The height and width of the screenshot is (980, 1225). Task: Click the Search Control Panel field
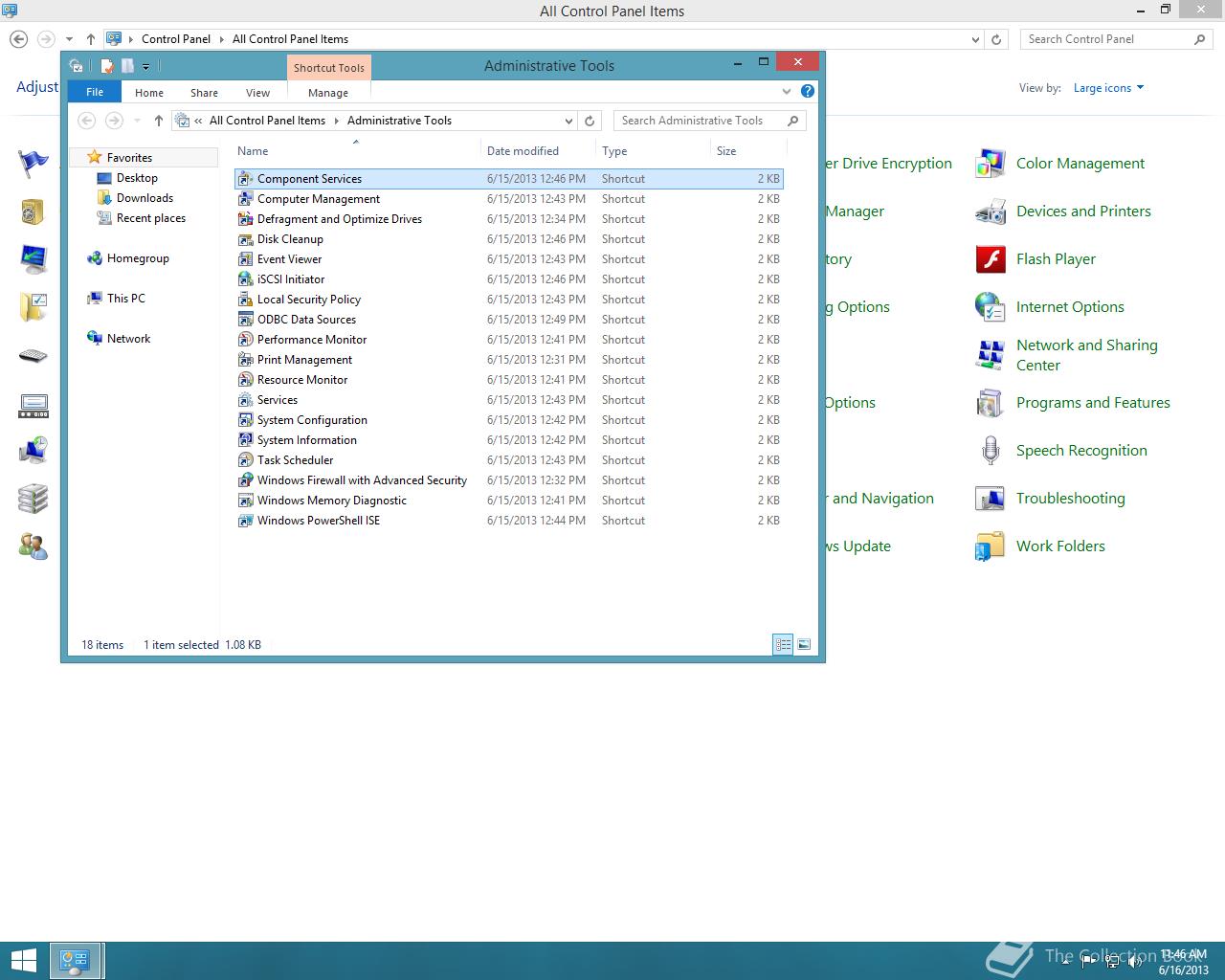1117,39
